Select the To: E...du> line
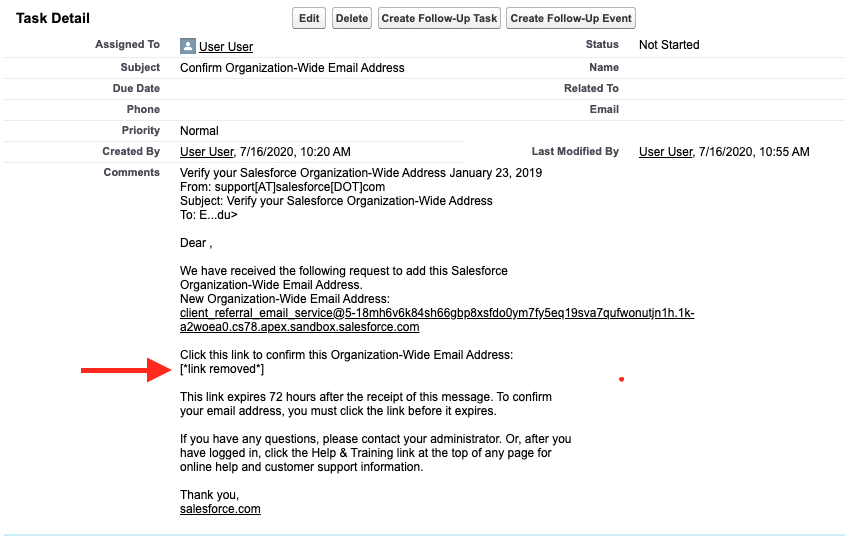The image size is (845, 537). 209,215
